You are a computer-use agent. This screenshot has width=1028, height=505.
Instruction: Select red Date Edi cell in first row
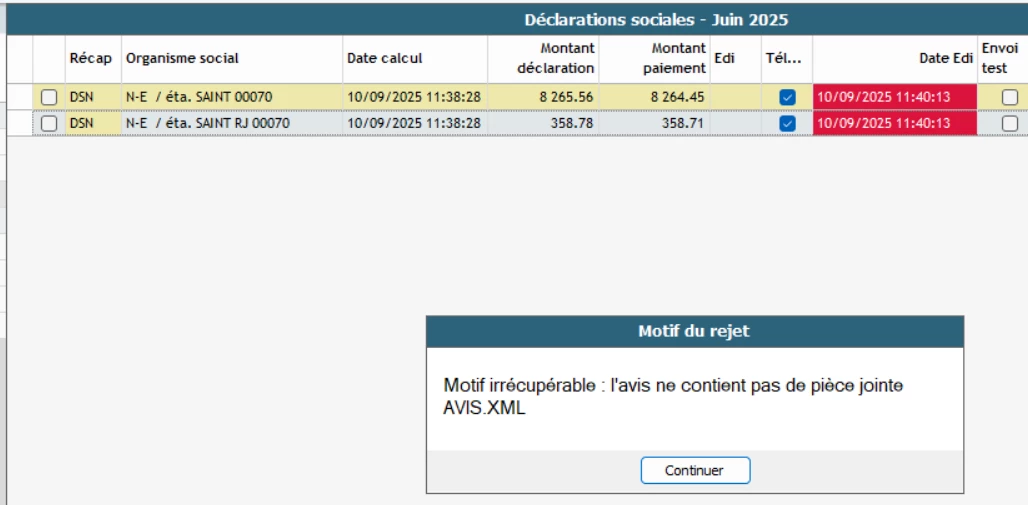click(x=894, y=97)
